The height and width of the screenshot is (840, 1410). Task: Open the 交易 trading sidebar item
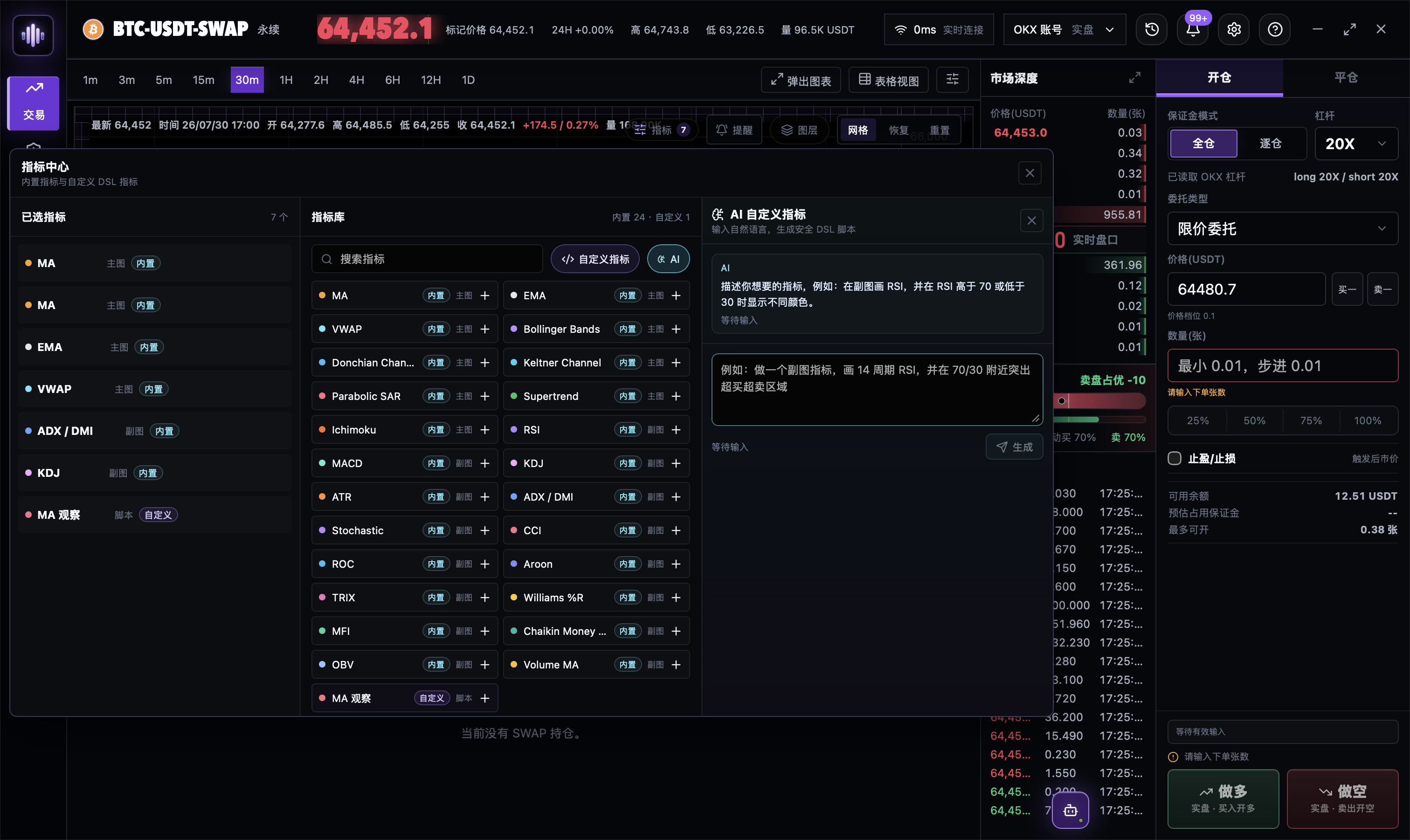click(34, 103)
